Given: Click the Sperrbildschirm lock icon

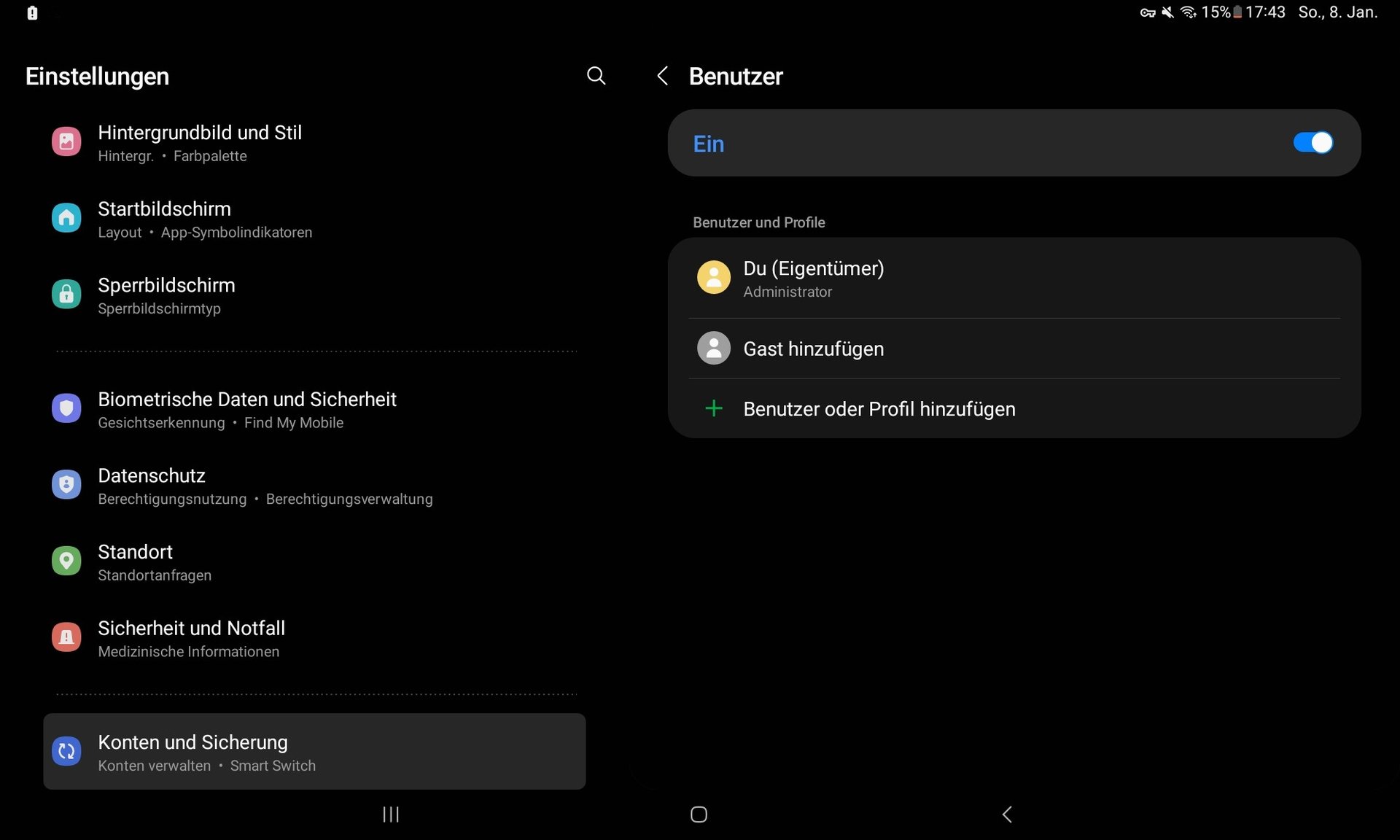Looking at the screenshot, I should pos(66,295).
